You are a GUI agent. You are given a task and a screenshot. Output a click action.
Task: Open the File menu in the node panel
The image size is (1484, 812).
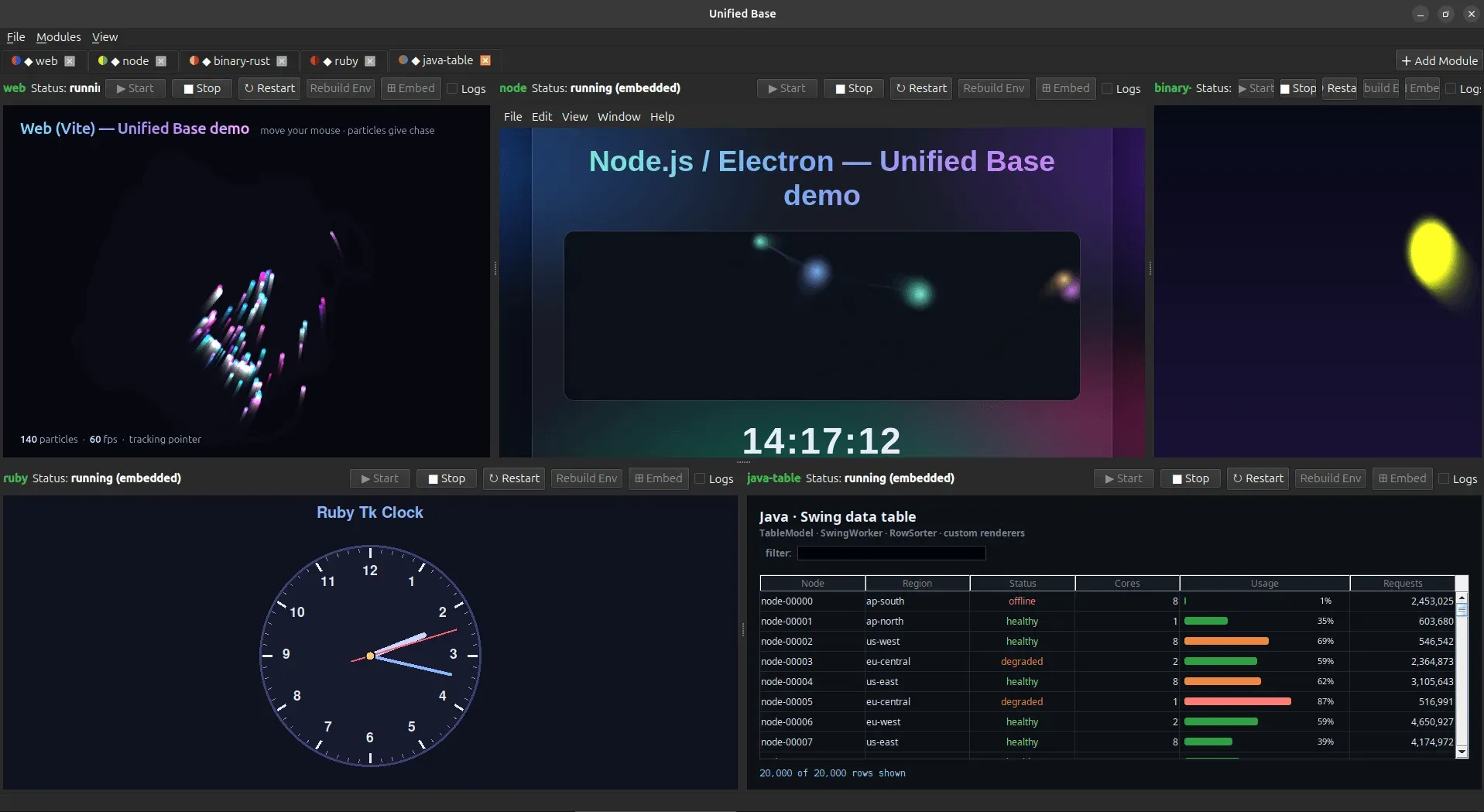click(512, 117)
